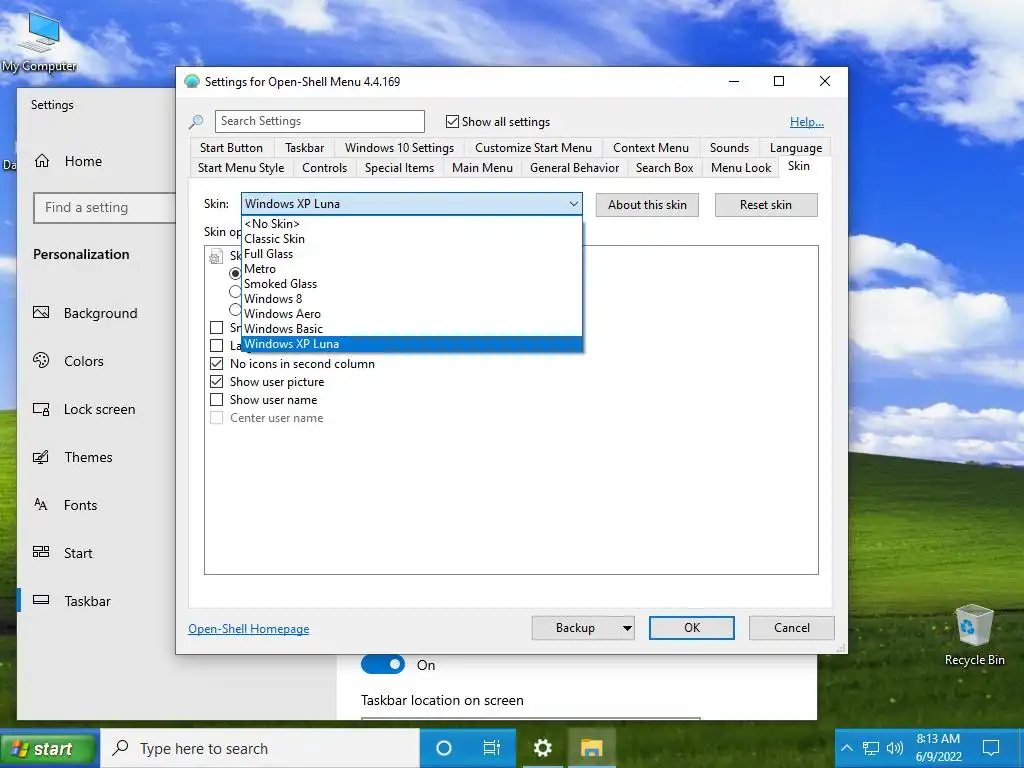Screen dimensions: 1024x768
Task: Open the Main Menu tab
Action: pyautogui.click(x=482, y=168)
